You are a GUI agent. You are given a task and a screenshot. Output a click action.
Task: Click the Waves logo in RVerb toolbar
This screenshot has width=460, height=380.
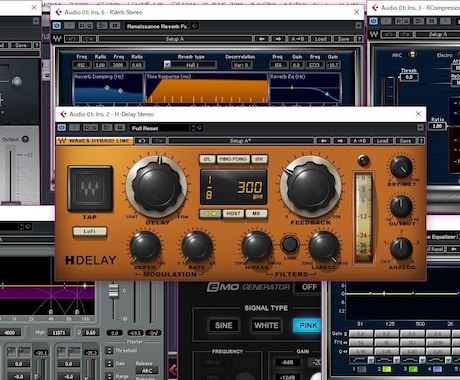pyautogui.click(x=57, y=39)
